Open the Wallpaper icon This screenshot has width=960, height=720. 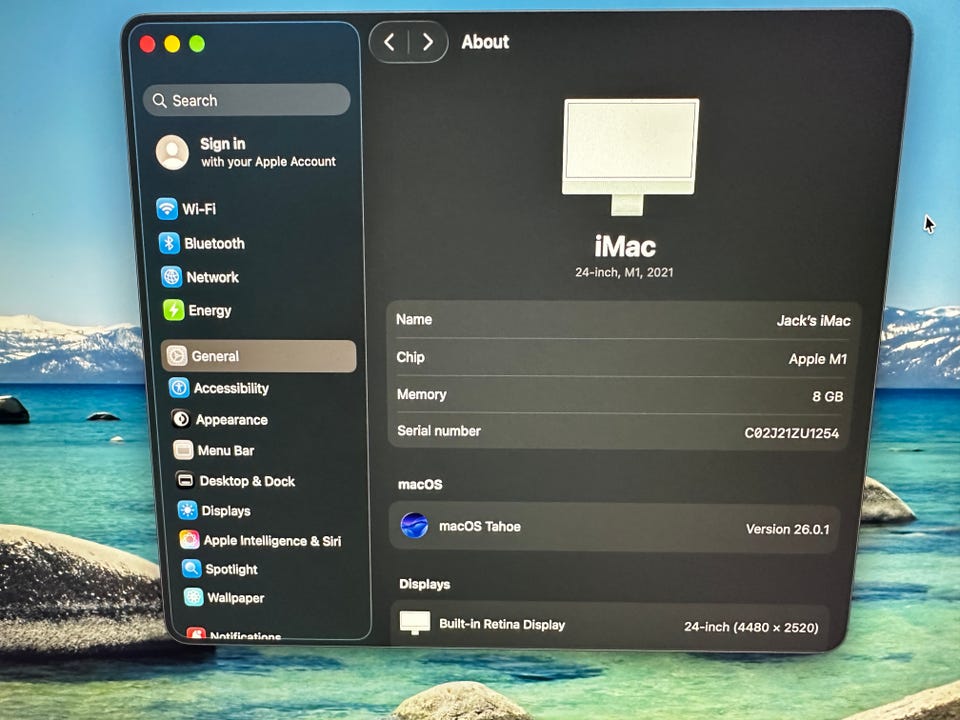193,597
